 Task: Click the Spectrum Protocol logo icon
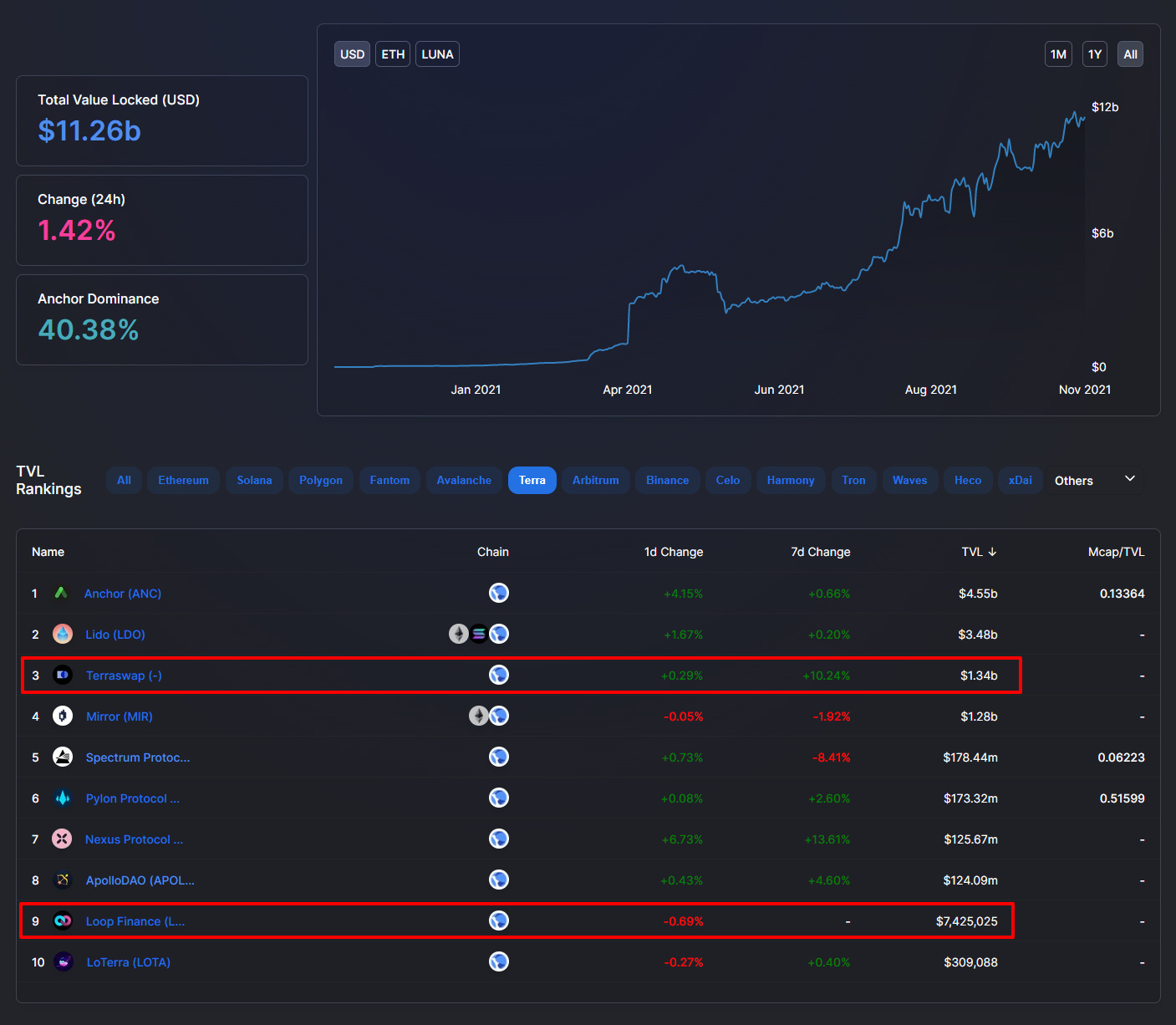pyautogui.click(x=63, y=757)
